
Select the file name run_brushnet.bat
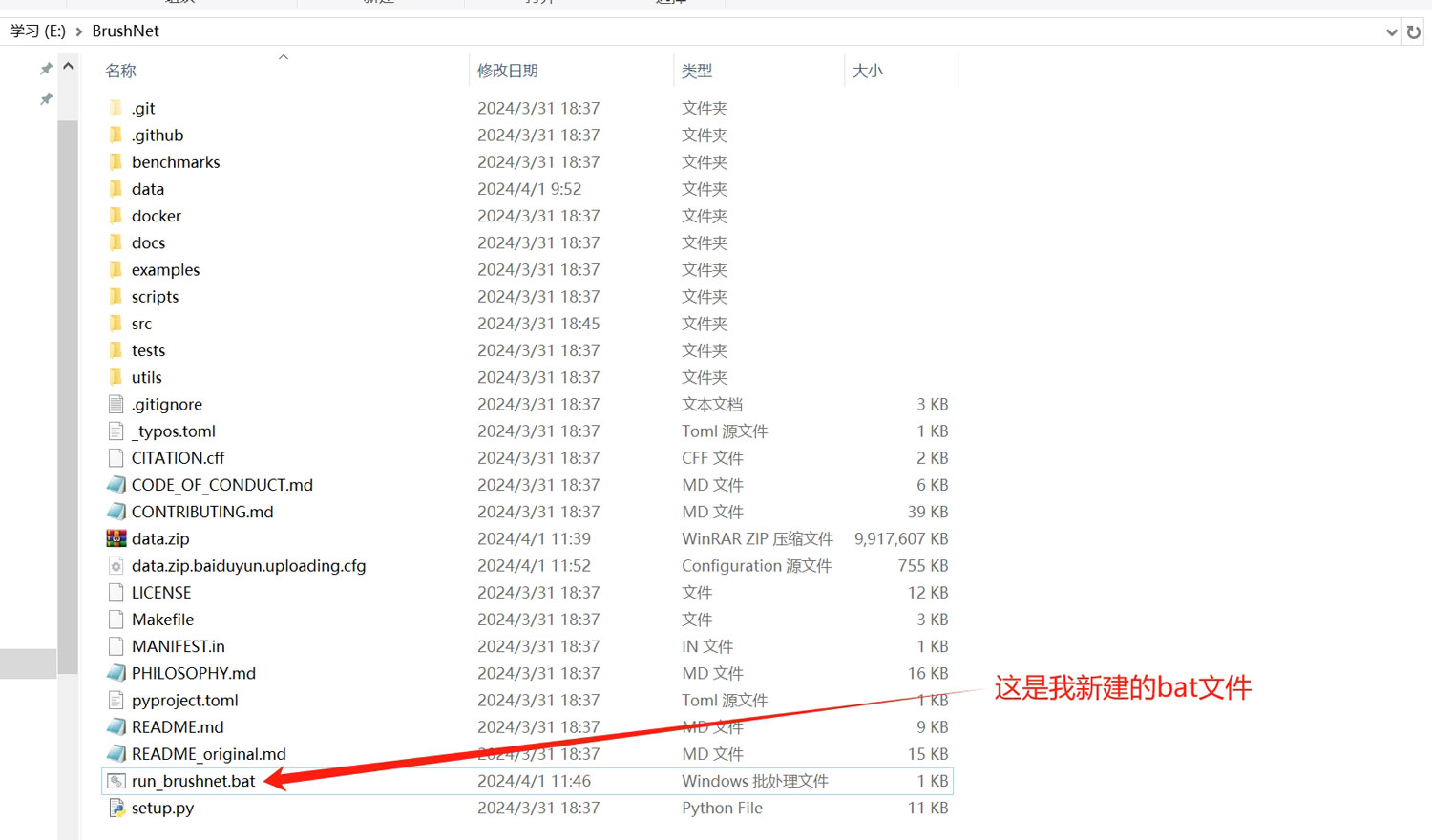point(194,781)
